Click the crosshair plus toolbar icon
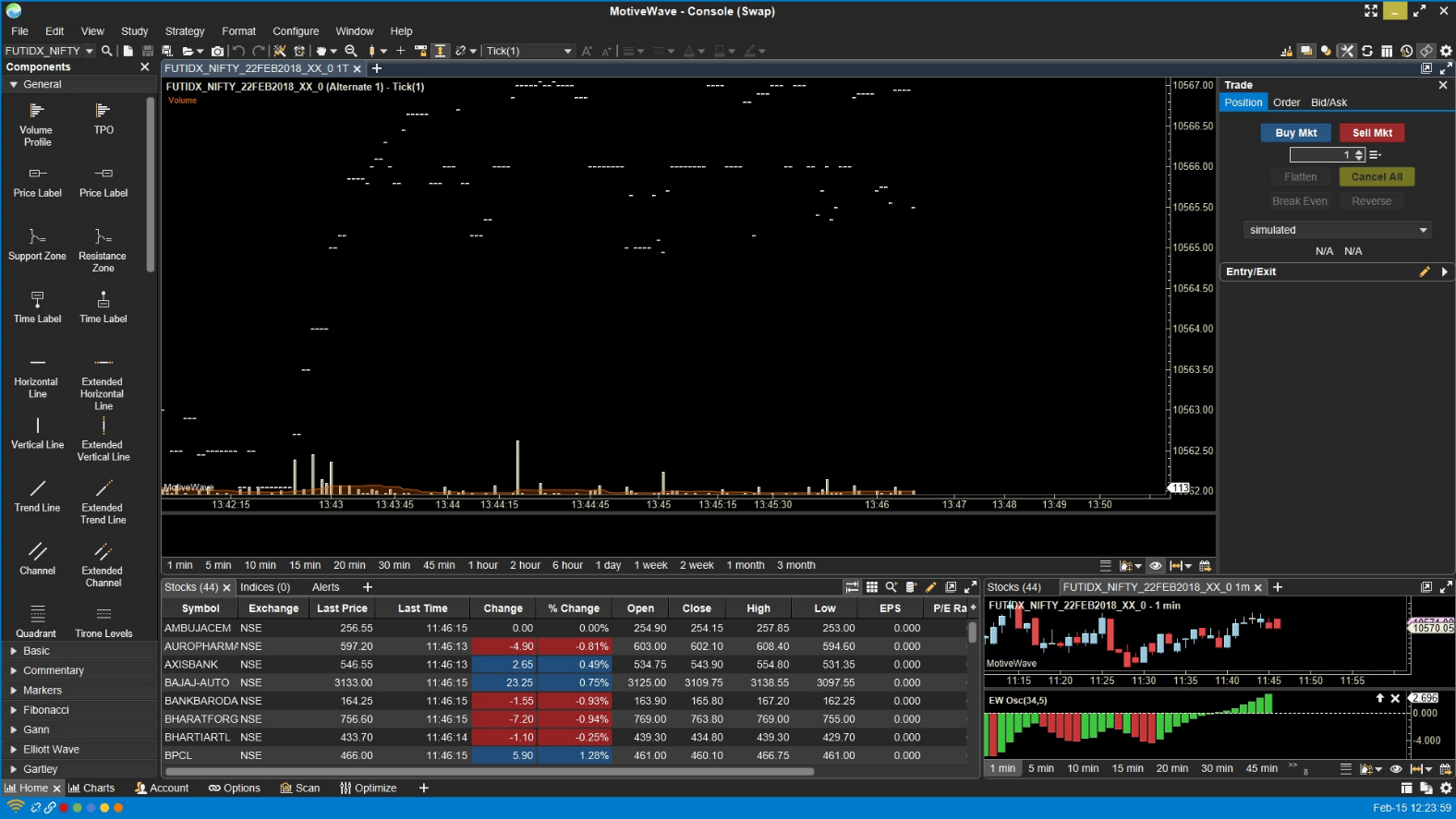1456x819 pixels. (401, 51)
